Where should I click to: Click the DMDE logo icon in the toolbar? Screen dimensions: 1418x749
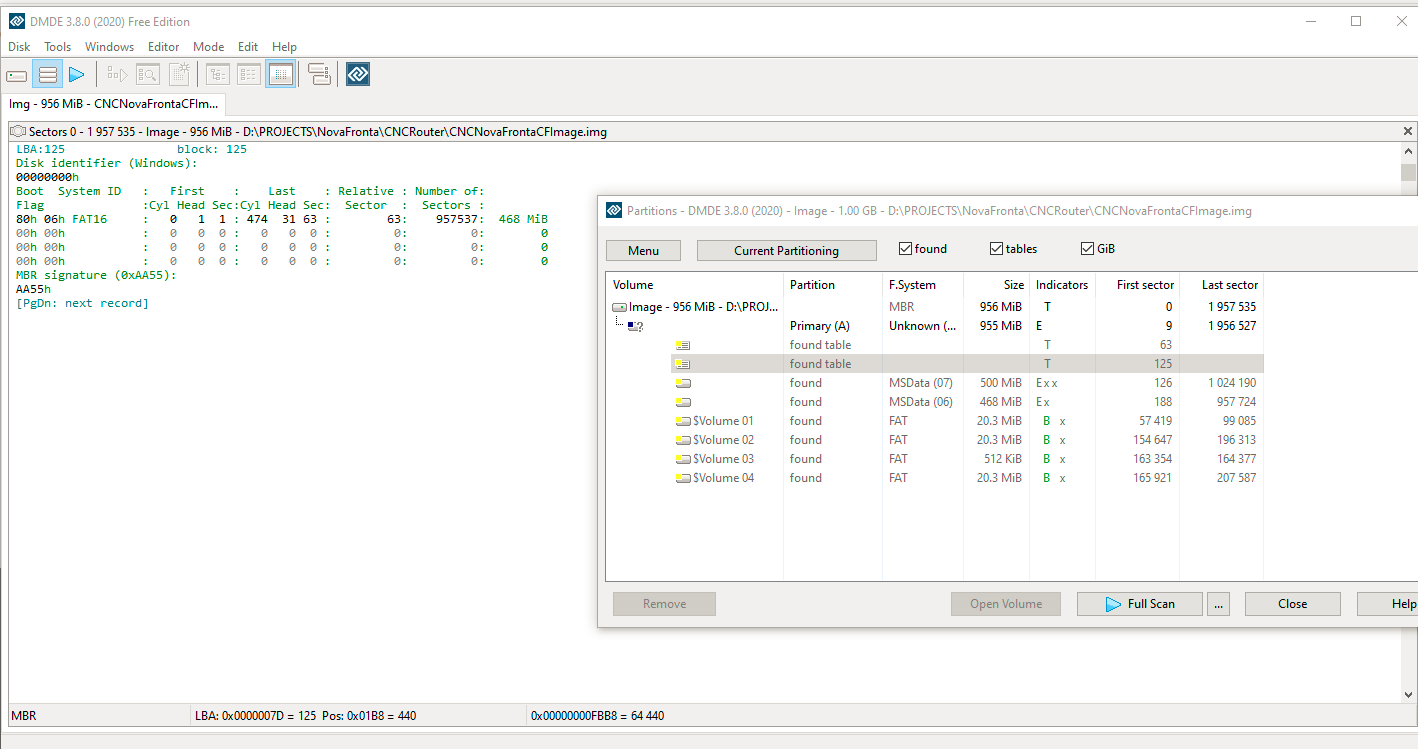358,74
